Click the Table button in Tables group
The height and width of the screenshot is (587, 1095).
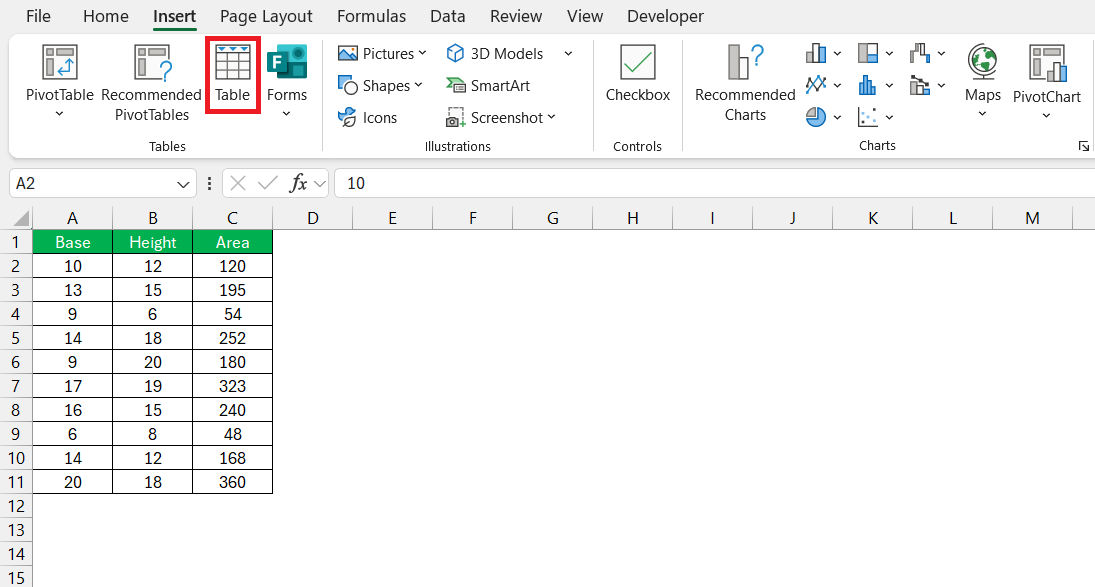[233, 75]
